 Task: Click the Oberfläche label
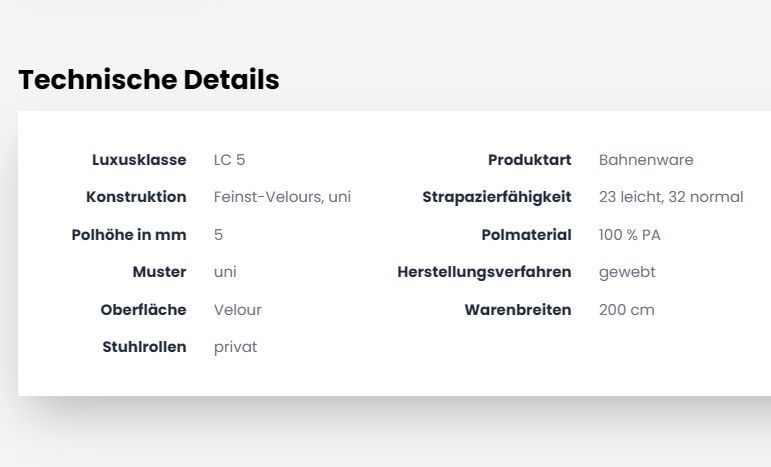(143, 310)
